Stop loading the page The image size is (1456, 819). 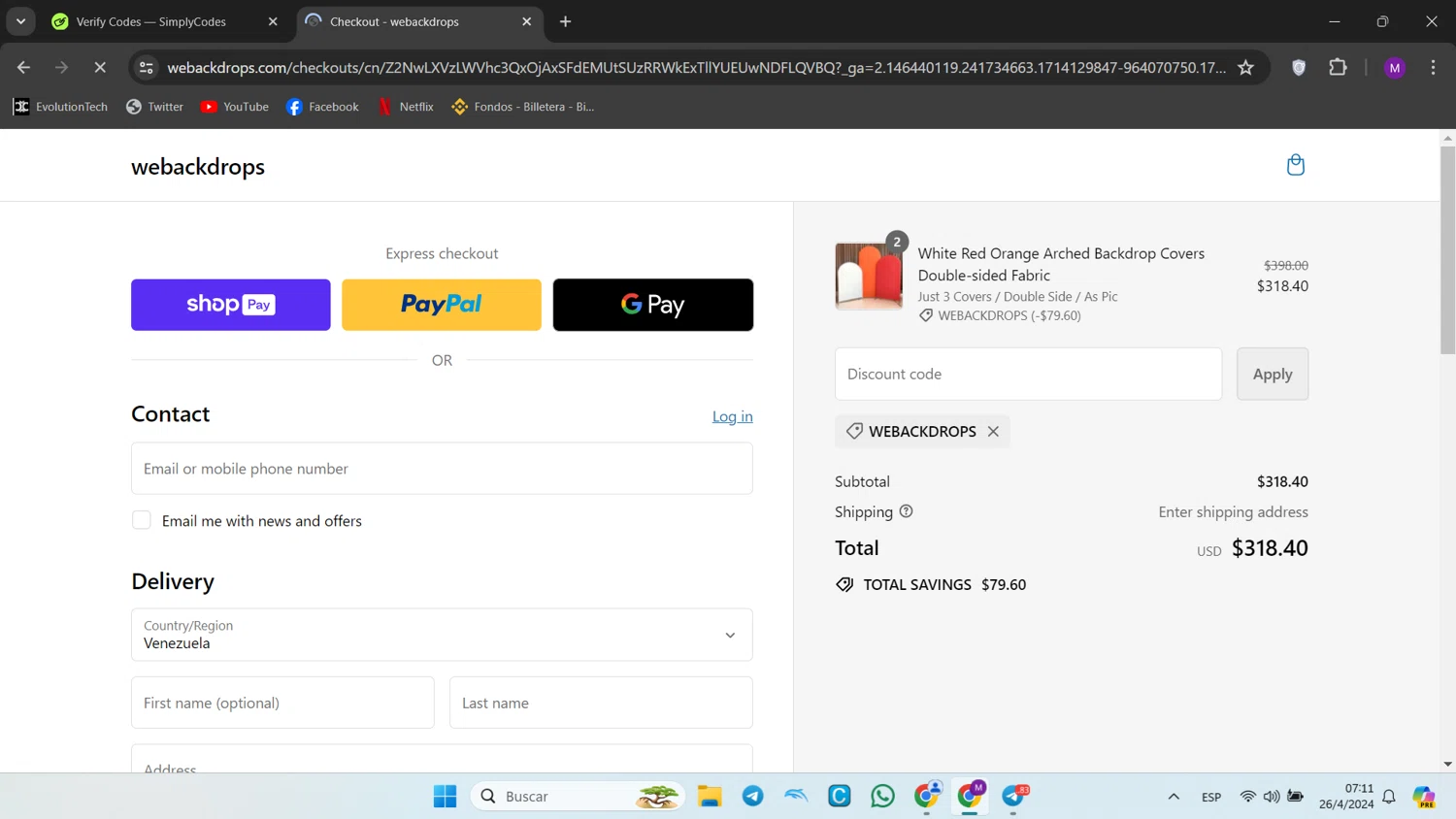click(100, 68)
